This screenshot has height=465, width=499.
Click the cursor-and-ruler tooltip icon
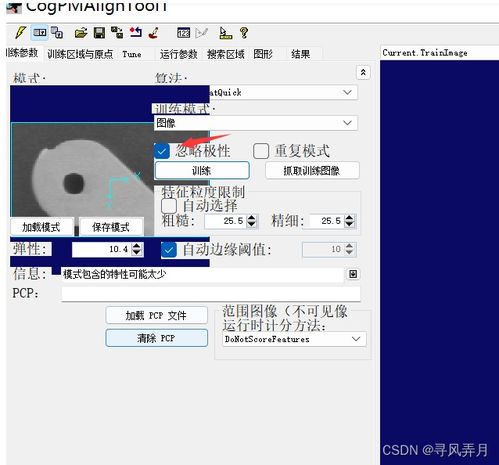click(225, 33)
